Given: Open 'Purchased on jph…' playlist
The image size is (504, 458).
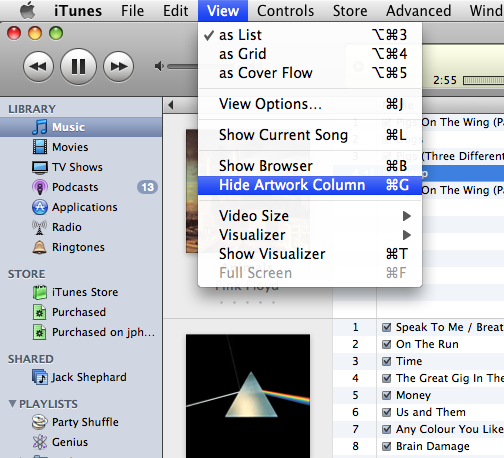Looking at the screenshot, I should (81, 332).
